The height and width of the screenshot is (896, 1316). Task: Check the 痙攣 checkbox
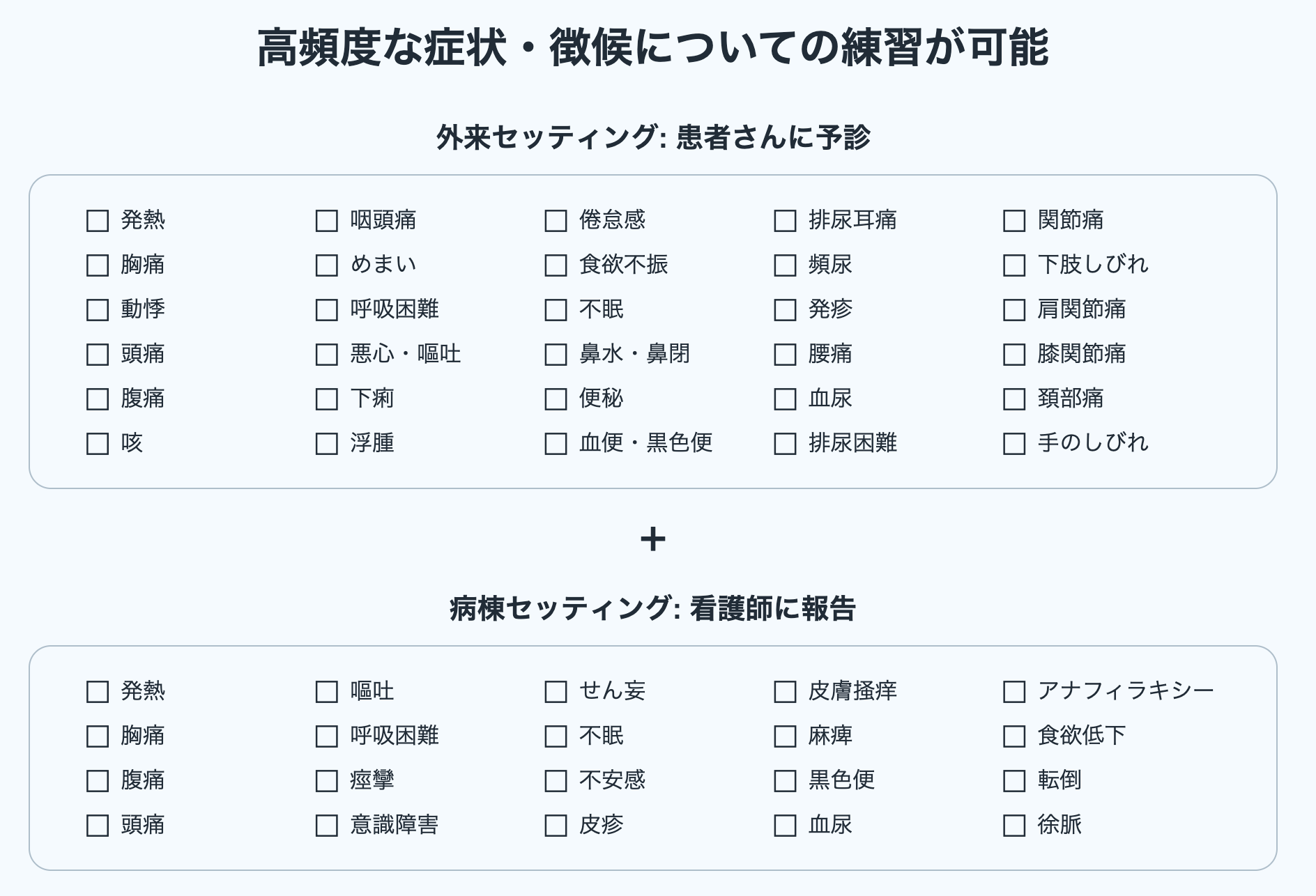[x=326, y=781]
